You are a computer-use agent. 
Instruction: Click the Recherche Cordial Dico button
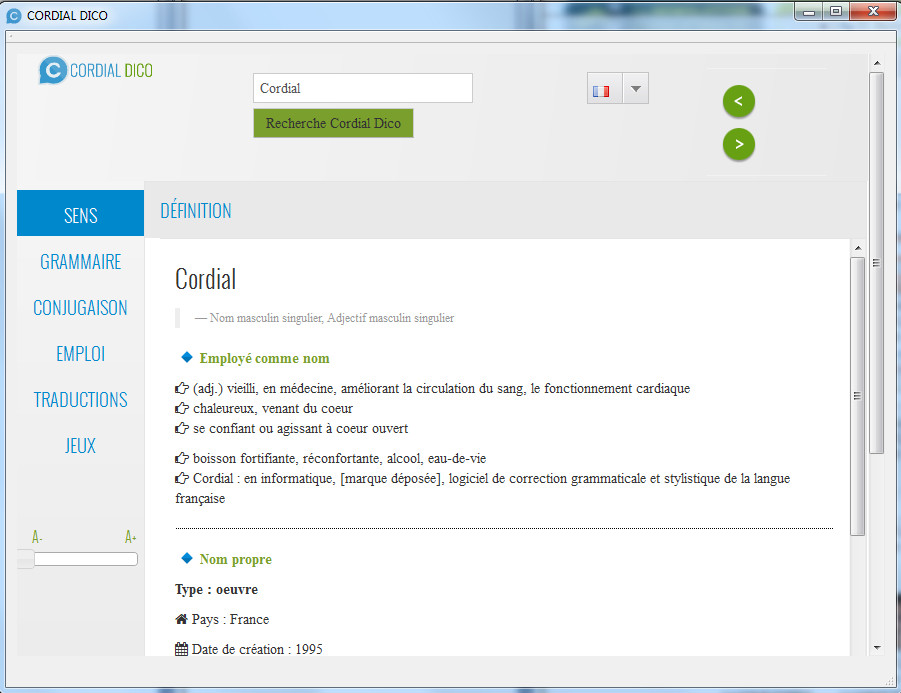click(333, 123)
